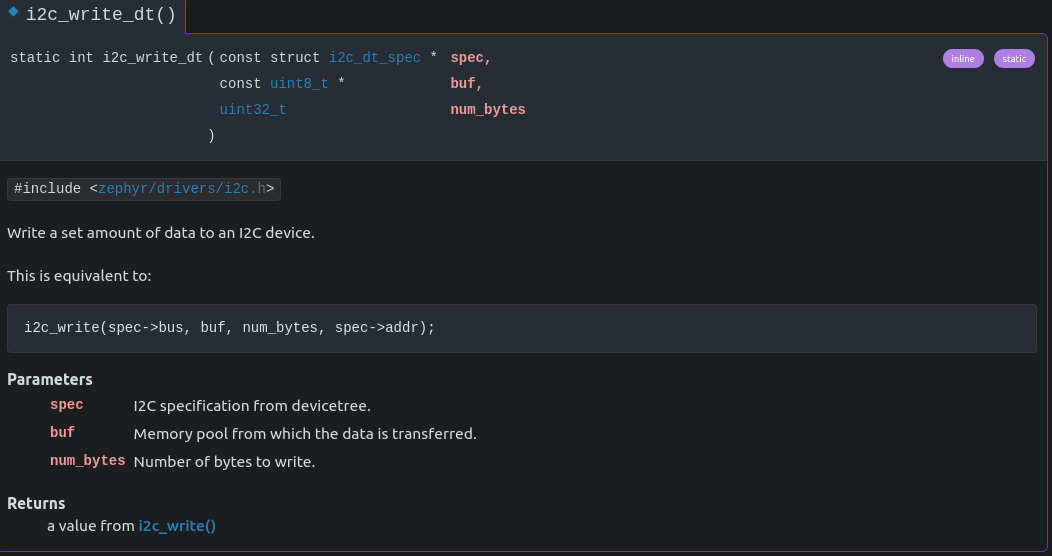Image resolution: width=1052 pixels, height=556 pixels.
Task: Click num_bytes in the function signature
Action: tap(488, 110)
